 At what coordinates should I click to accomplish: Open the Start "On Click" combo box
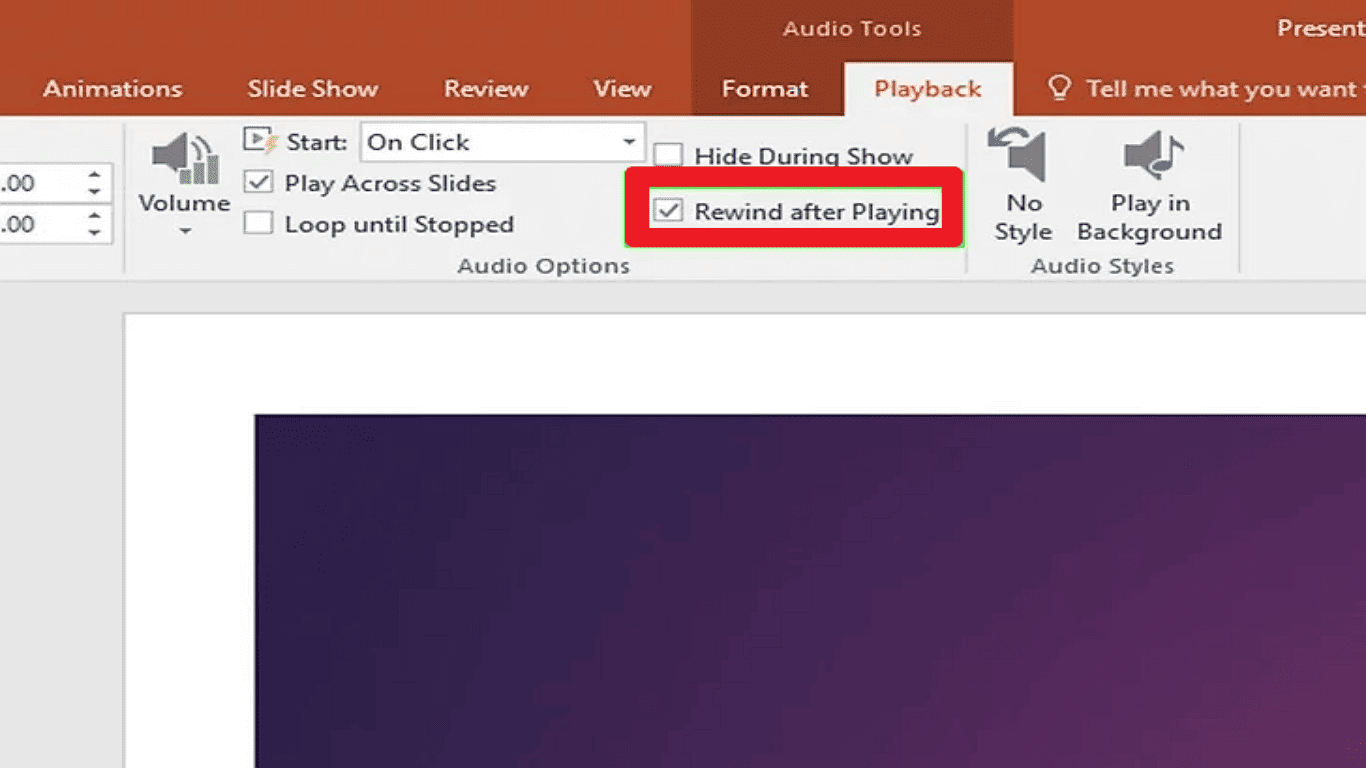[x=503, y=142]
